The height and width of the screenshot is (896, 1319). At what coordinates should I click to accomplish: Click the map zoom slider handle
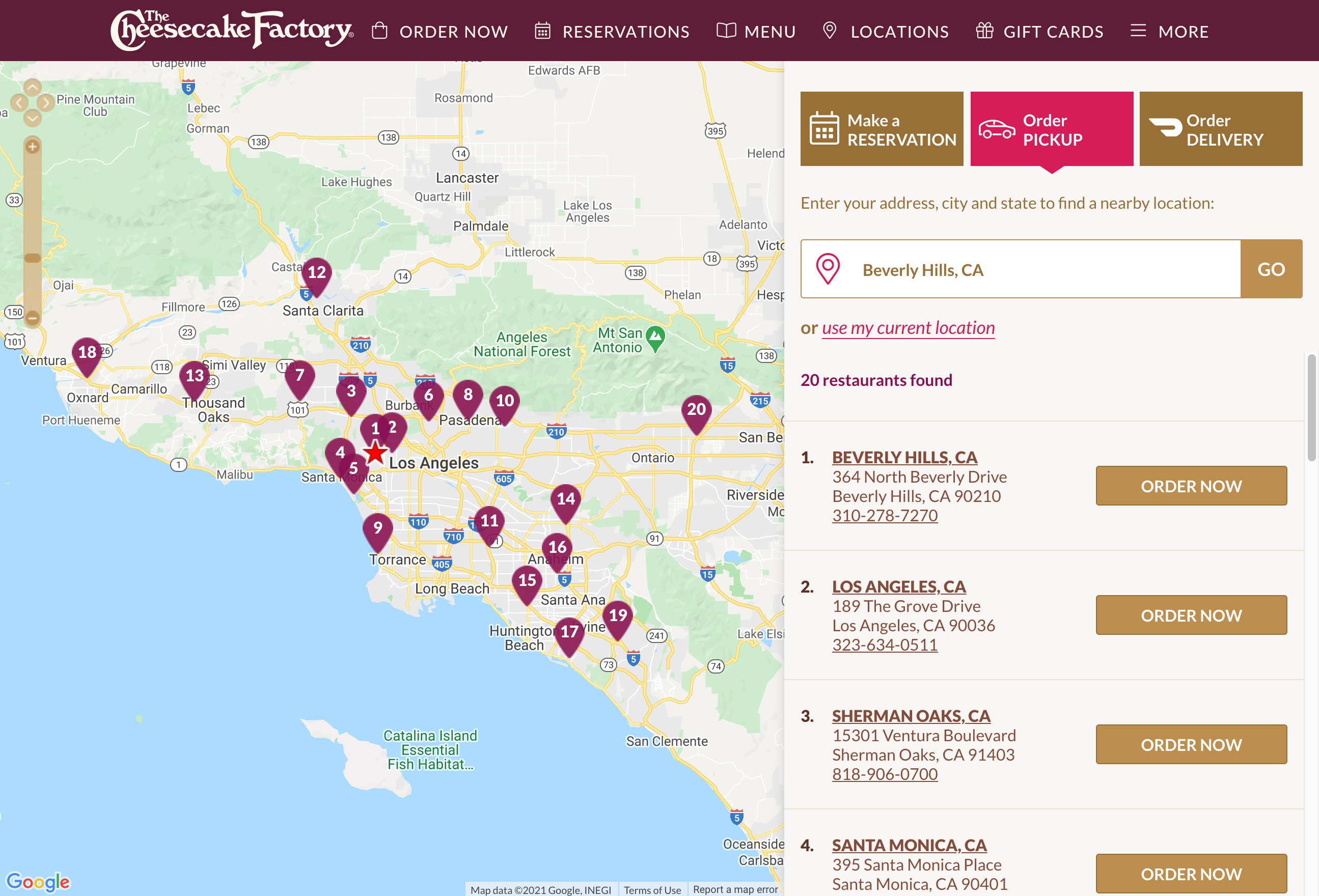tap(33, 258)
